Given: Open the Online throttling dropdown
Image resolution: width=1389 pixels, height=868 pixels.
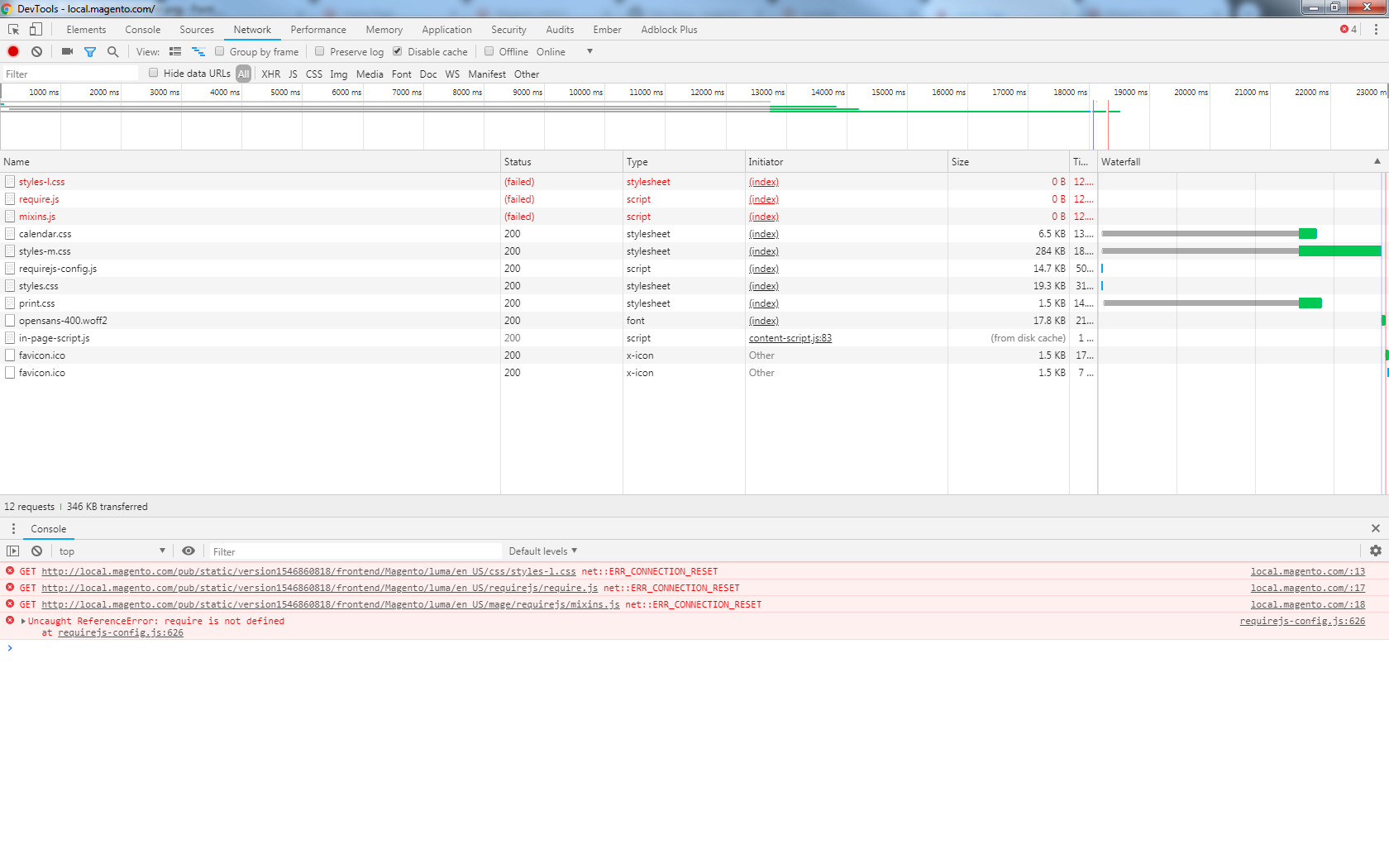Looking at the screenshot, I should (x=565, y=51).
